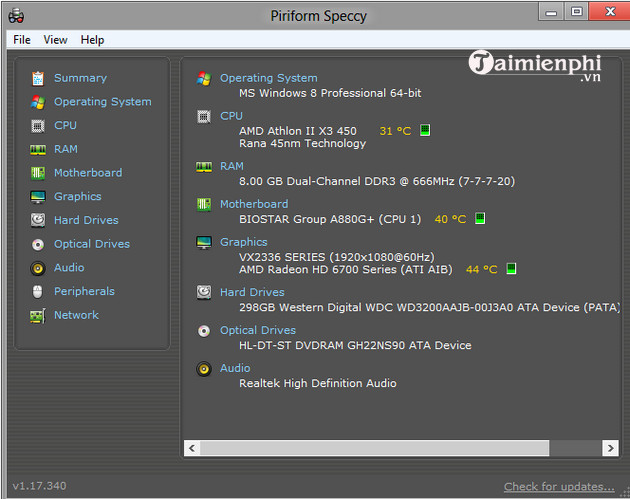View Network from the sidebar
This screenshot has width=630, height=499.
coord(76,315)
